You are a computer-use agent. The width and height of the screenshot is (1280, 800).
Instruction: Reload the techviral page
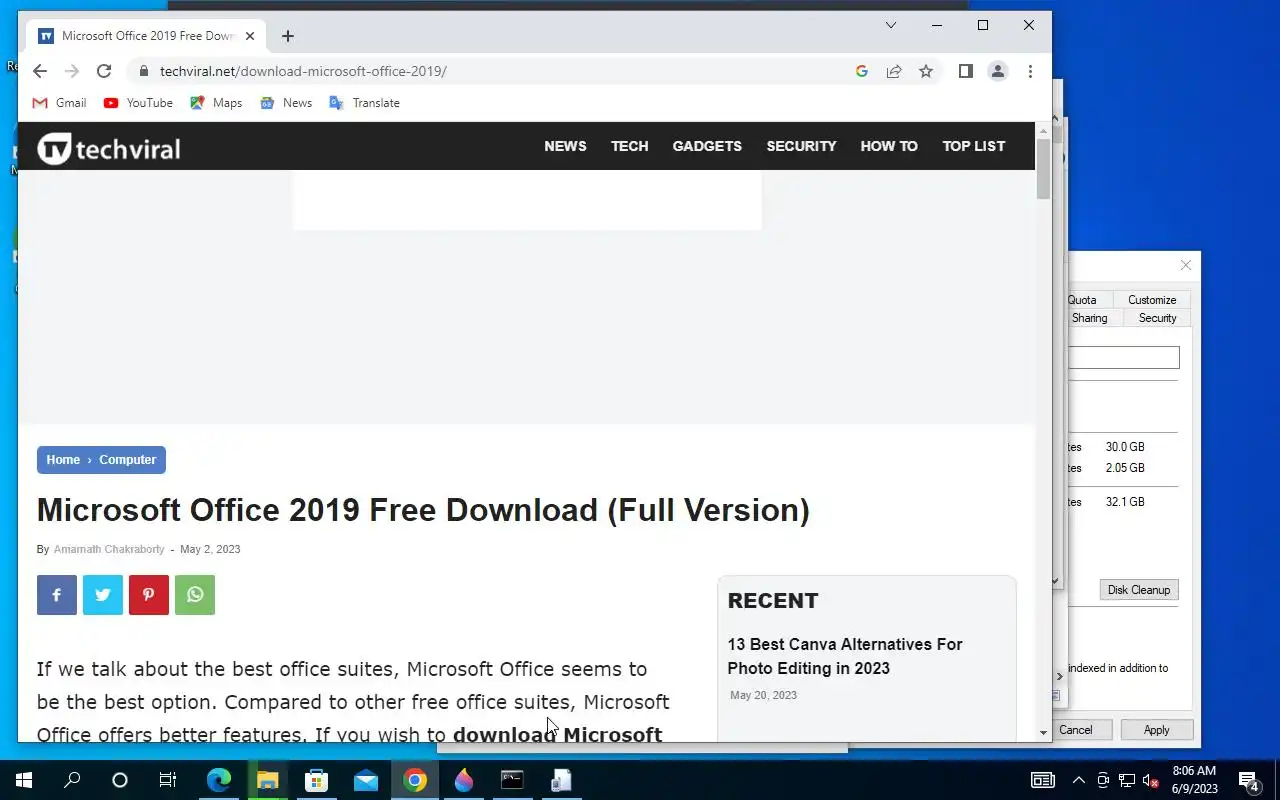coord(104,71)
